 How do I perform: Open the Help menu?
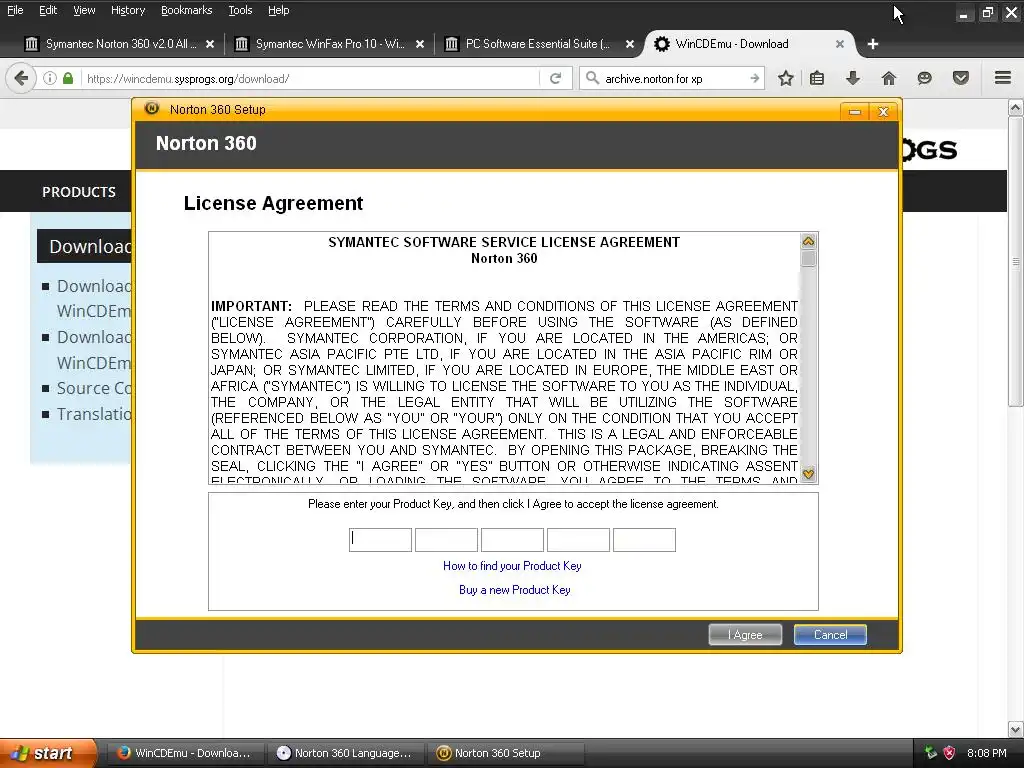click(x=278, y=10)
